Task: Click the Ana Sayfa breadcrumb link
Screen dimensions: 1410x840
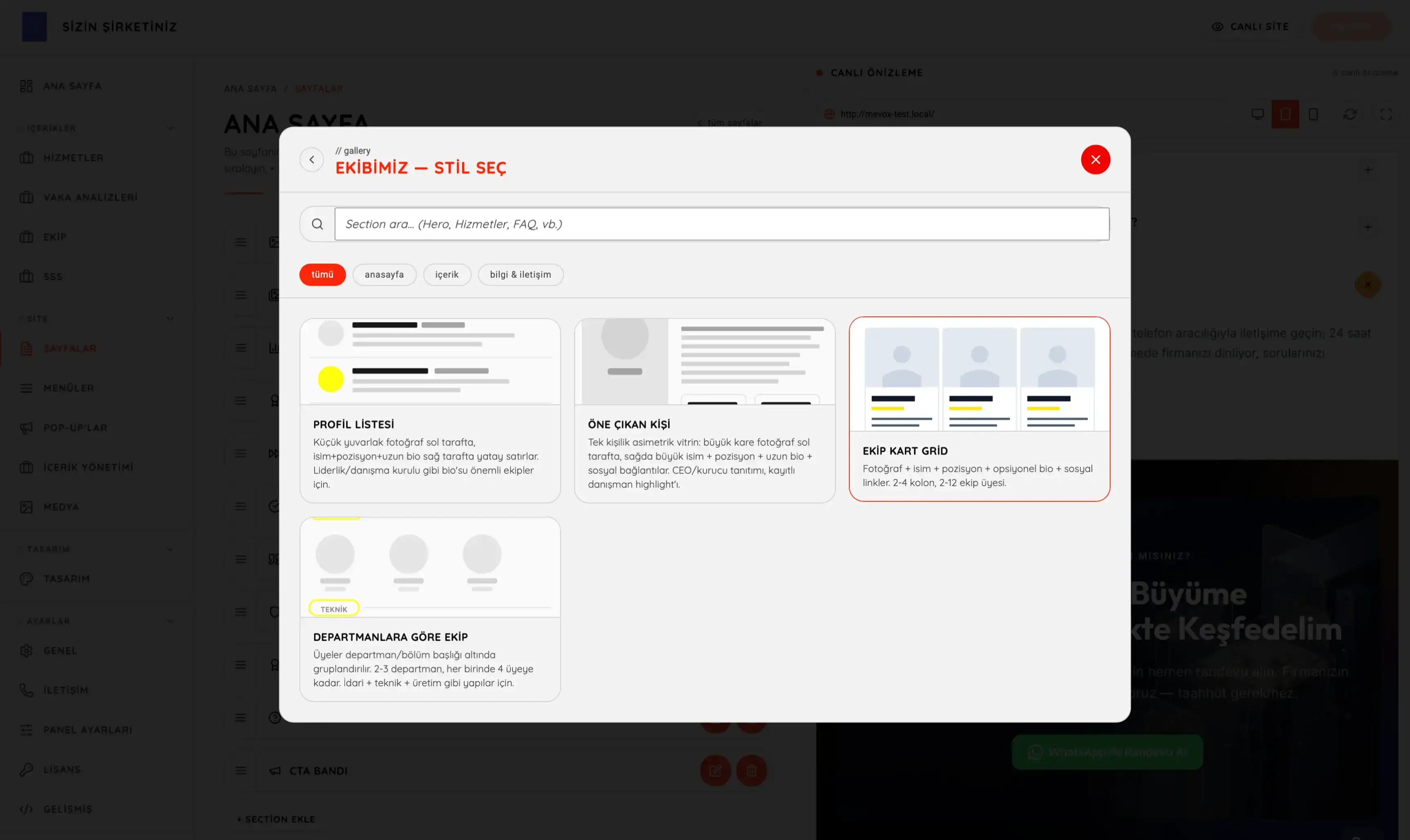Action: [250, 89]
